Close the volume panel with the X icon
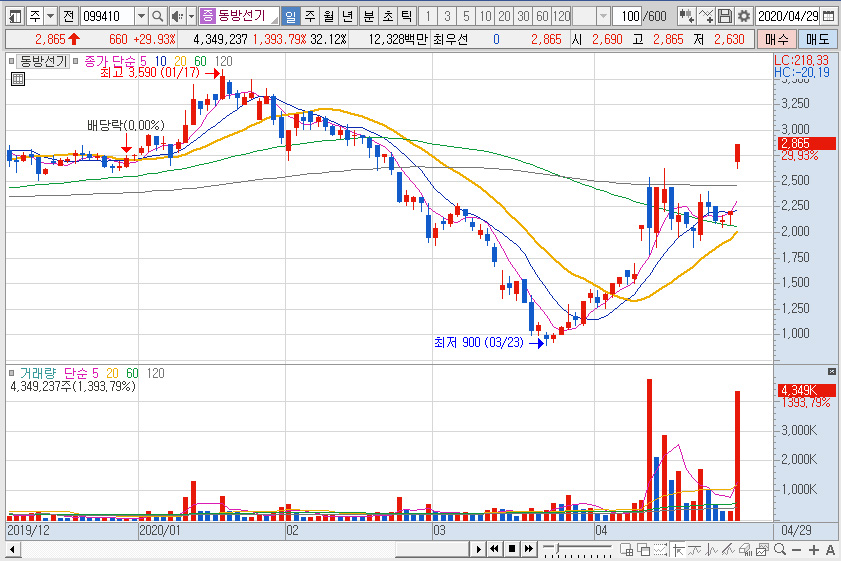 click(831, 371)
